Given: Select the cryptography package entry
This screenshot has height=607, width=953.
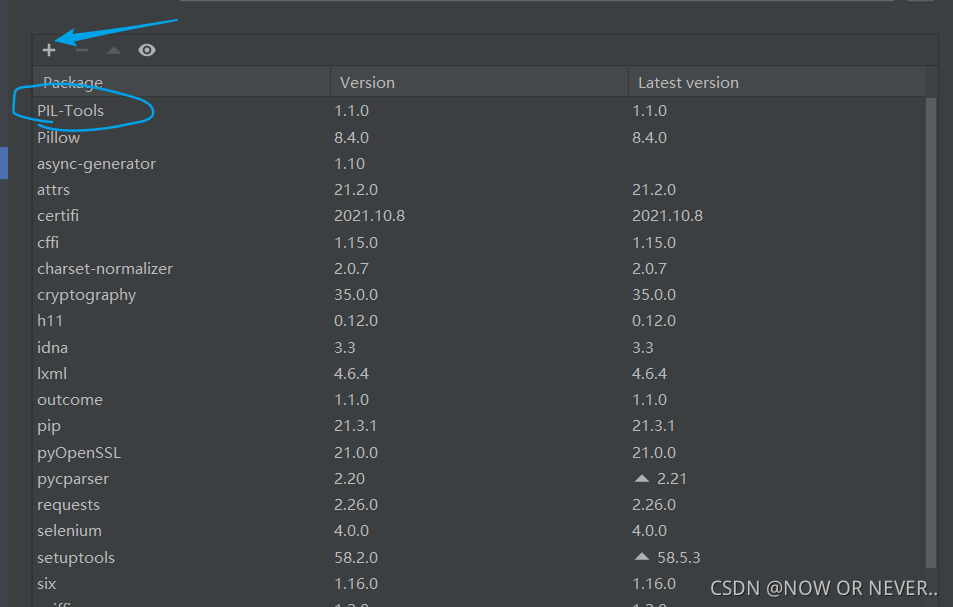Looking at the screenshot, I should [x=87, y=294].
